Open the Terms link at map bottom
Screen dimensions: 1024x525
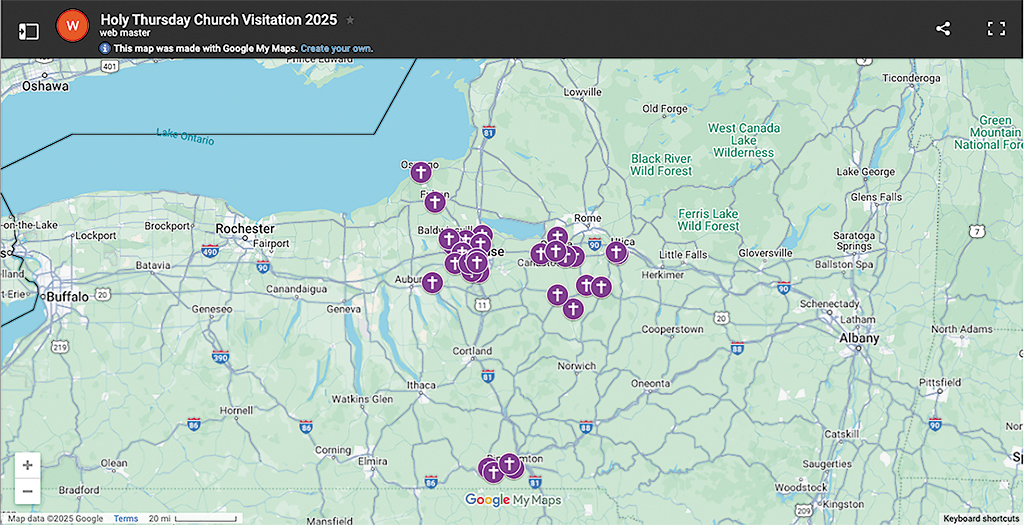coord(126,518)
